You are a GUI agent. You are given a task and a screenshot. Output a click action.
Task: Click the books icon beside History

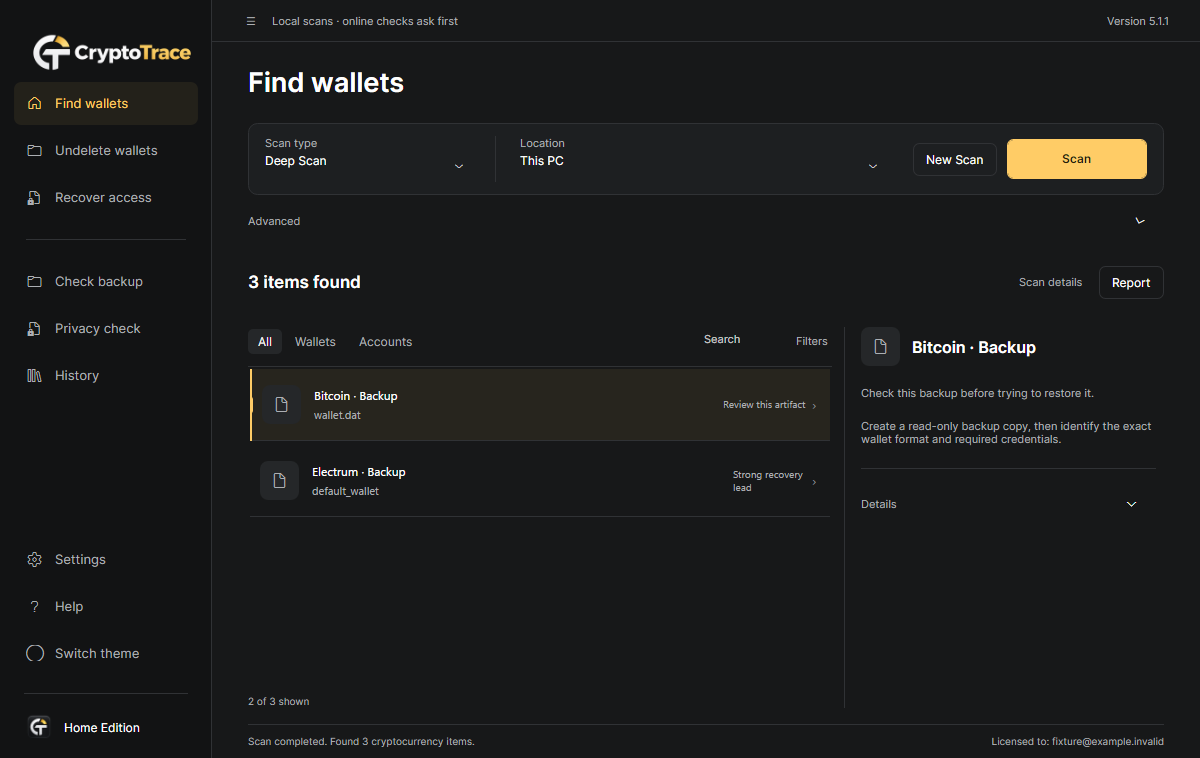[x=35, y=375]
